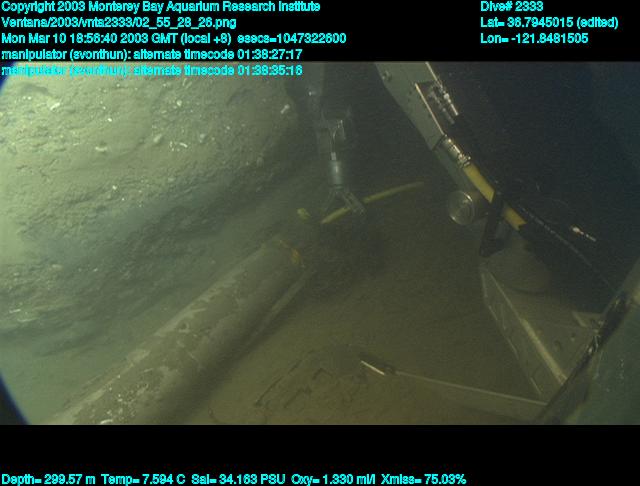Click the 'Dive# 2333' label
640x486 pixels.
(x=511, y=7)
